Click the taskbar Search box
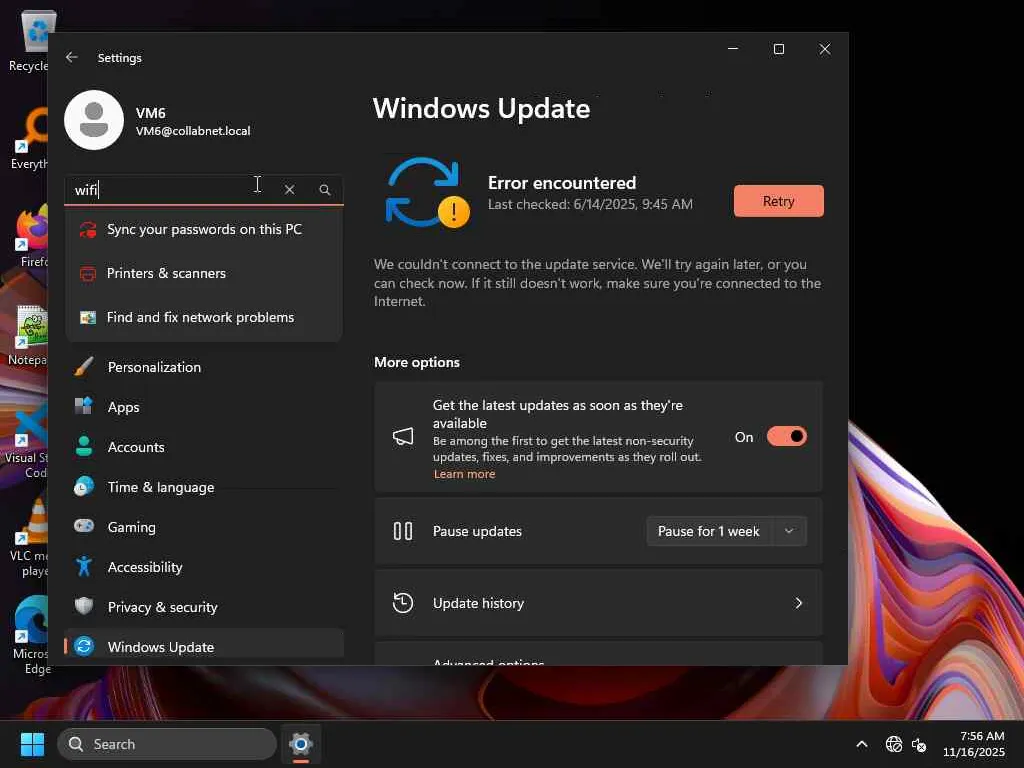This screenshot has height=768, width=1024. 167,744
